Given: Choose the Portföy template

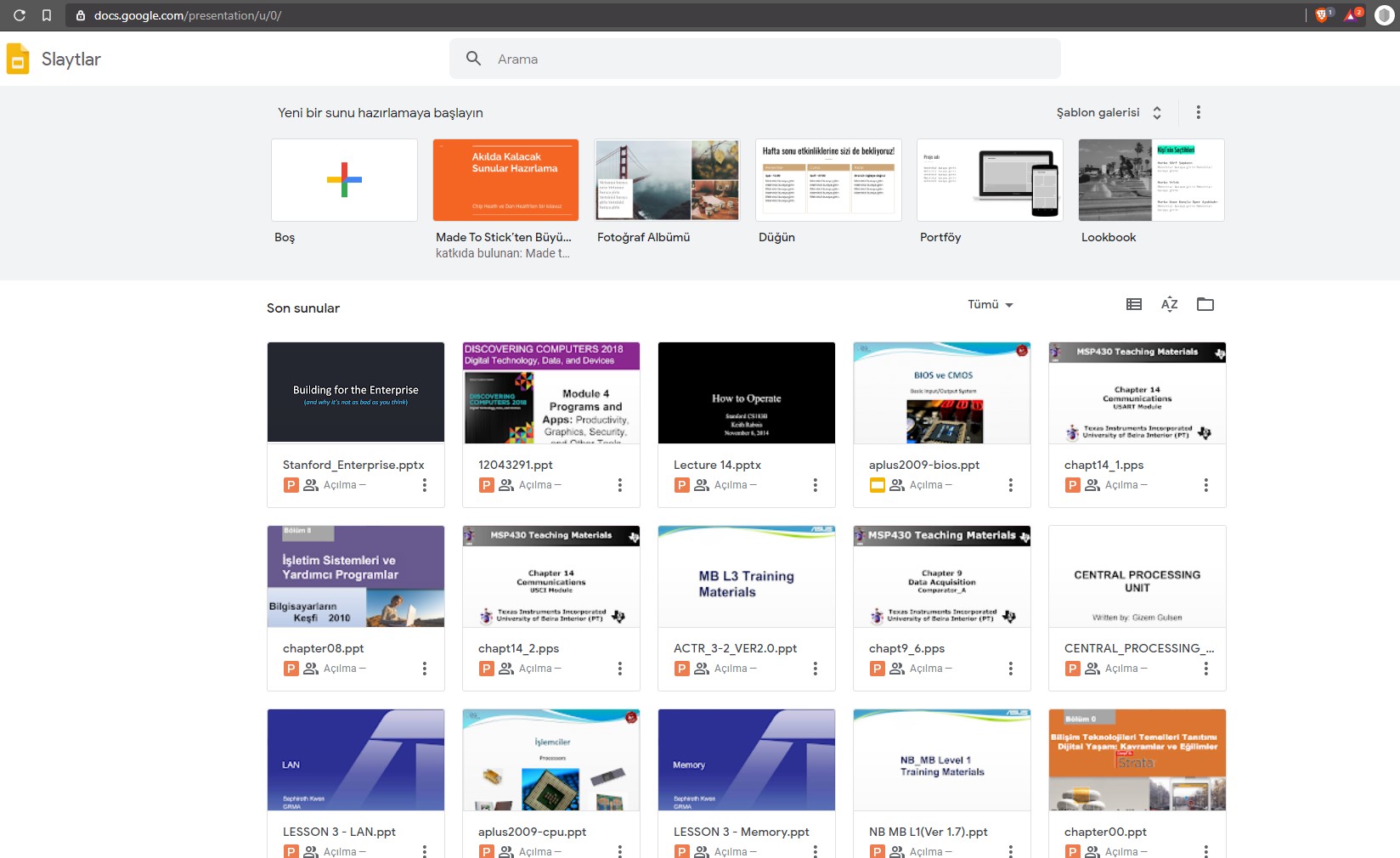Looking at the screenshot, I should pos(990,180).
